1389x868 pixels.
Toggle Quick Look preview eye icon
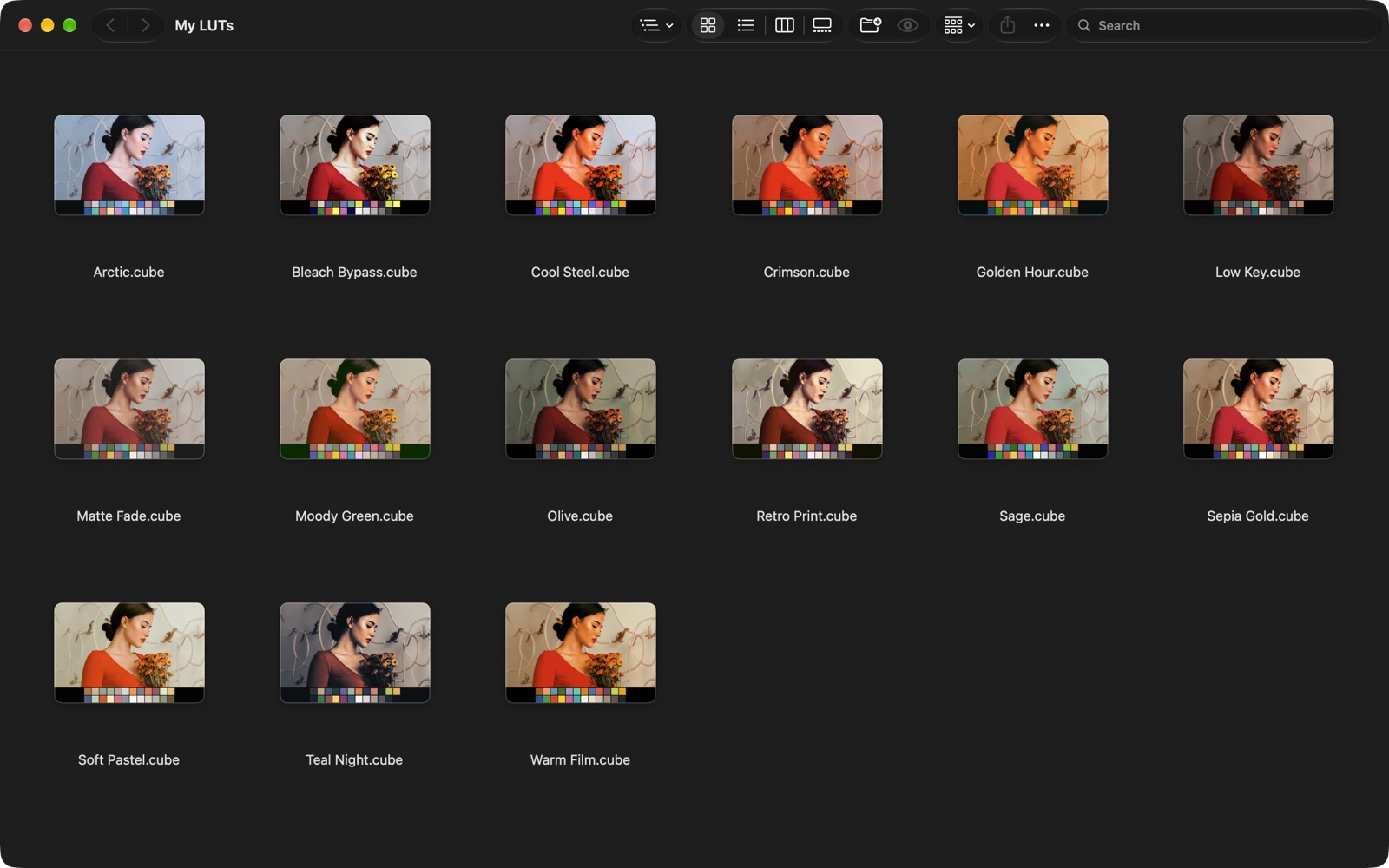click(907, 25)
